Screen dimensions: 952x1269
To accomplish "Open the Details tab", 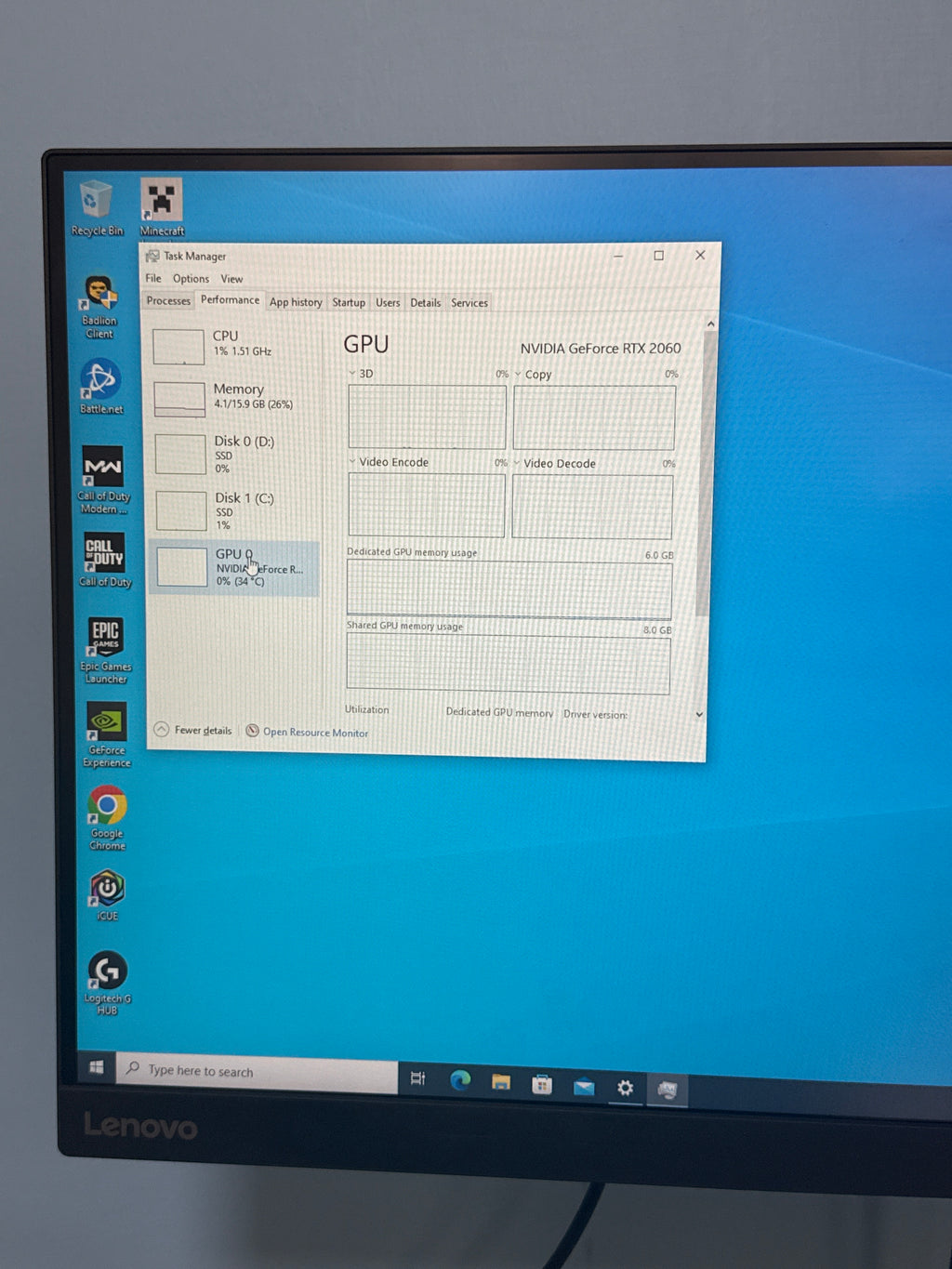I will 426,302.
